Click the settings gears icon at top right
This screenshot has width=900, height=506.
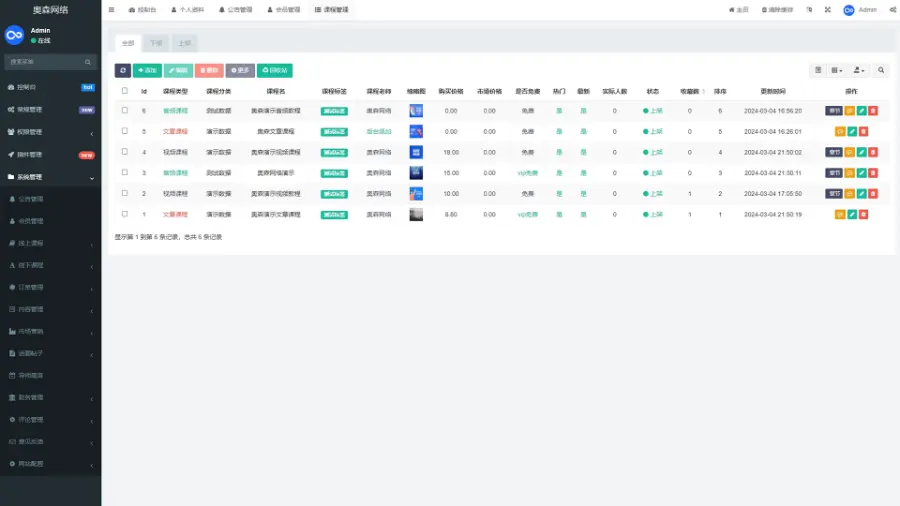[x=891, y=9]
